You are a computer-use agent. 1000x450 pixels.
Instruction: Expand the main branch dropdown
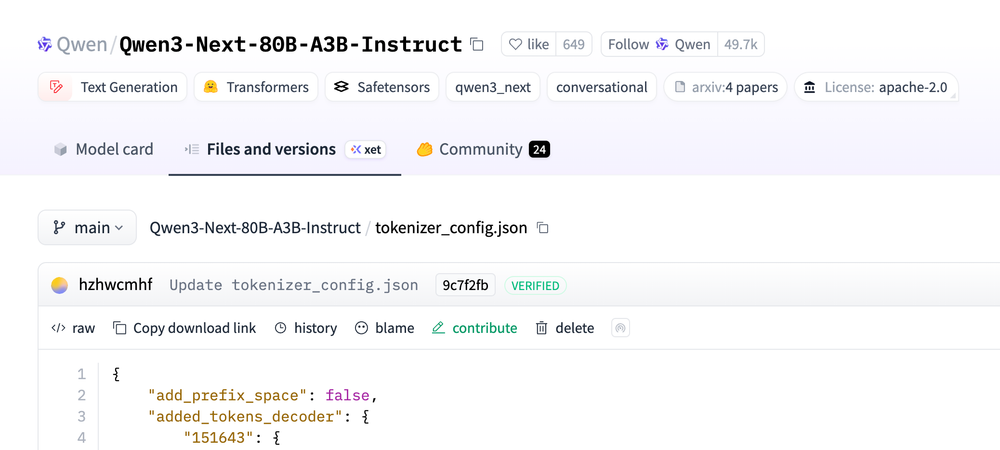click(x=87, y=228)
